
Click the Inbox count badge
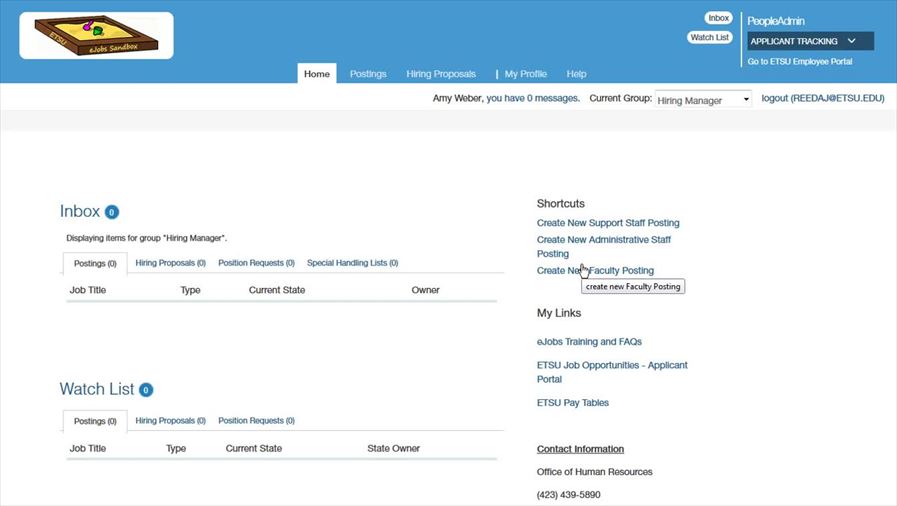(112, 212)
